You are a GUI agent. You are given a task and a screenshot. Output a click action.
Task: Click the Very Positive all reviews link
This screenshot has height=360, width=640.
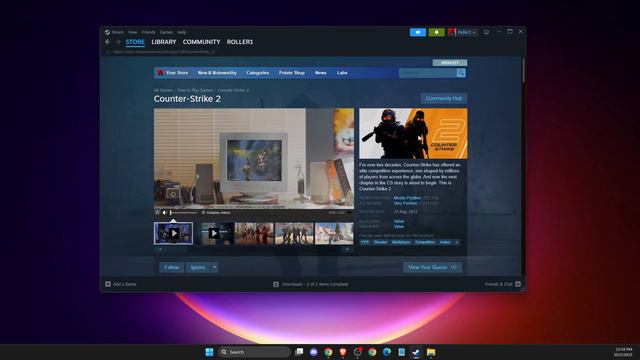click(405, 203)
